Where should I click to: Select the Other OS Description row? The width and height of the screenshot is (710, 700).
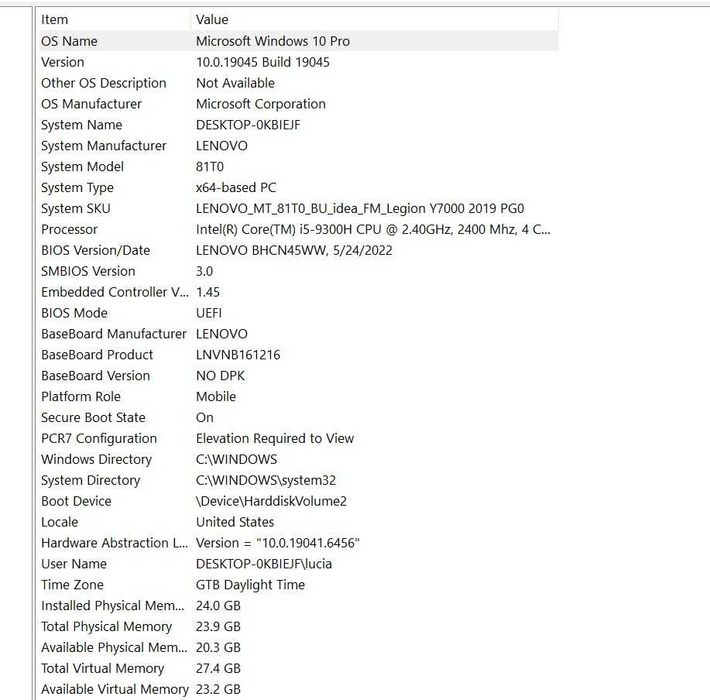[297, 83]
